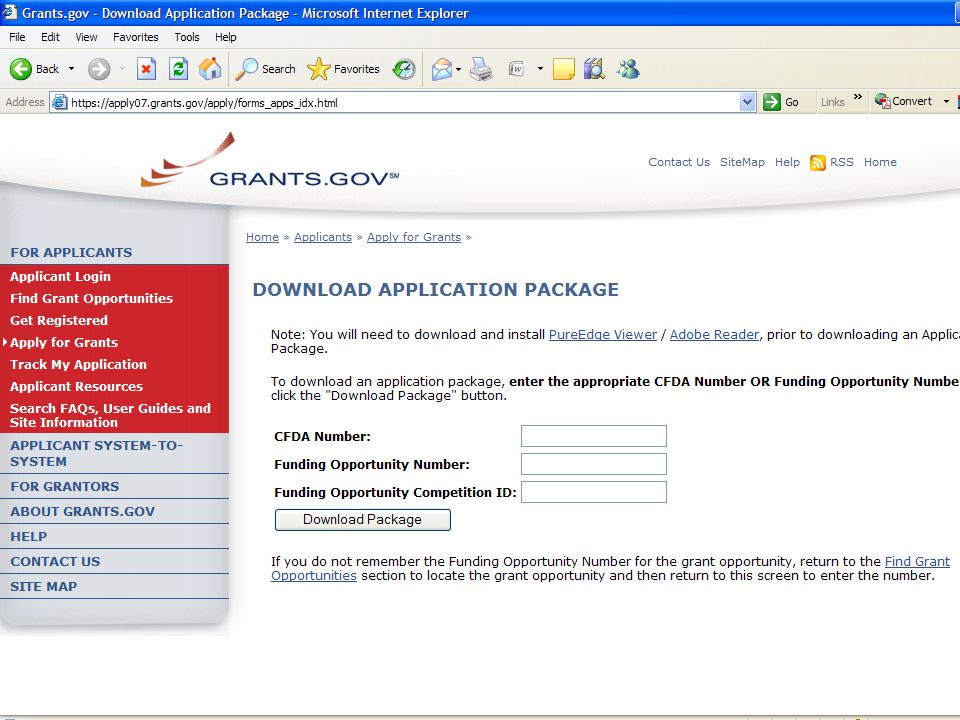Launch the Messenger people icon
960x720 pixels.
pyautogui.click(x=628, y=69)
